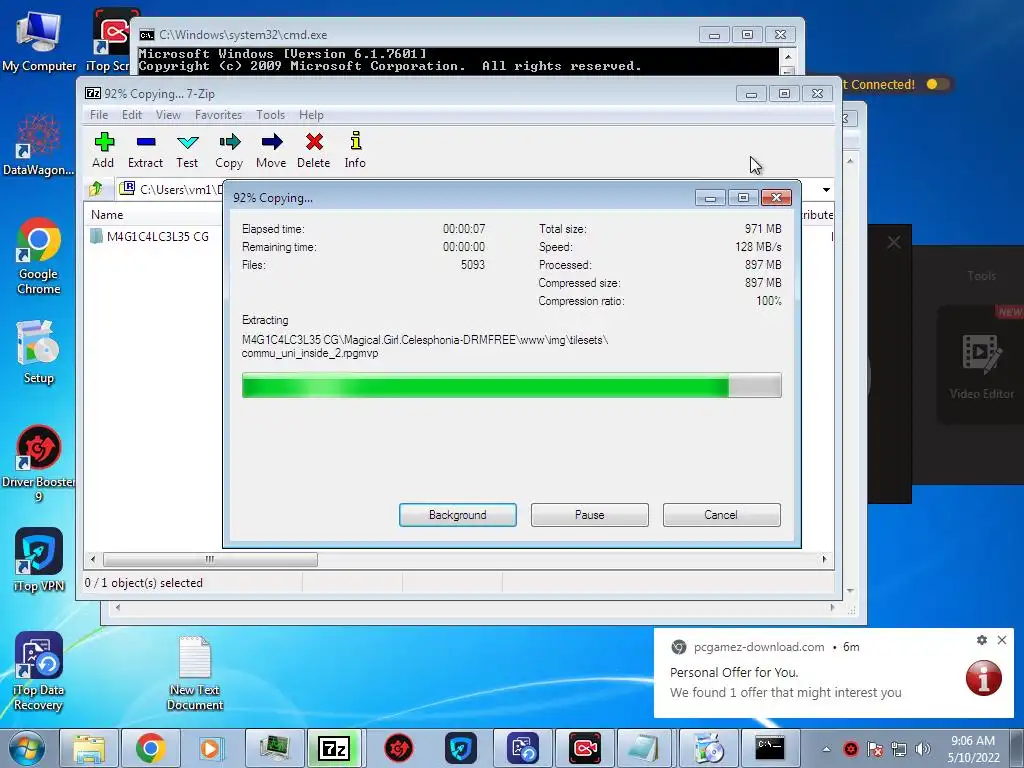
Task: Open the File menu in 7-Zip
Action: coord(99,115)
